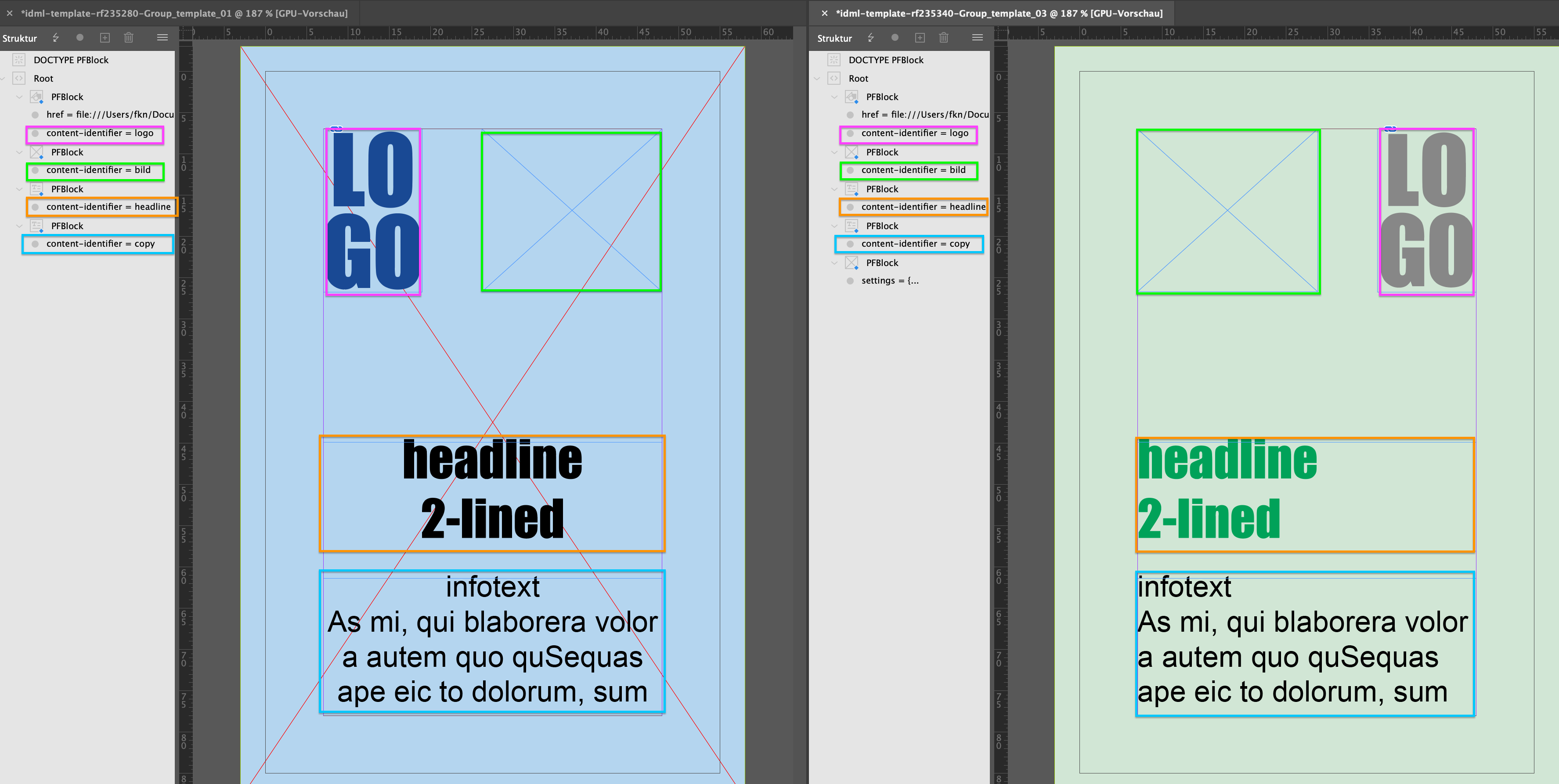Click the lightning validate icon in the Struktur panel
The image size is (1559, 784).
click(55, 37)
